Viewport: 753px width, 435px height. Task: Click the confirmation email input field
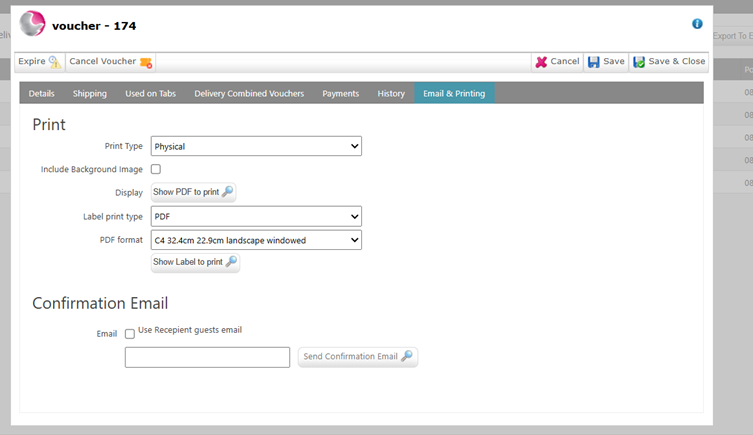pos(207,357)
